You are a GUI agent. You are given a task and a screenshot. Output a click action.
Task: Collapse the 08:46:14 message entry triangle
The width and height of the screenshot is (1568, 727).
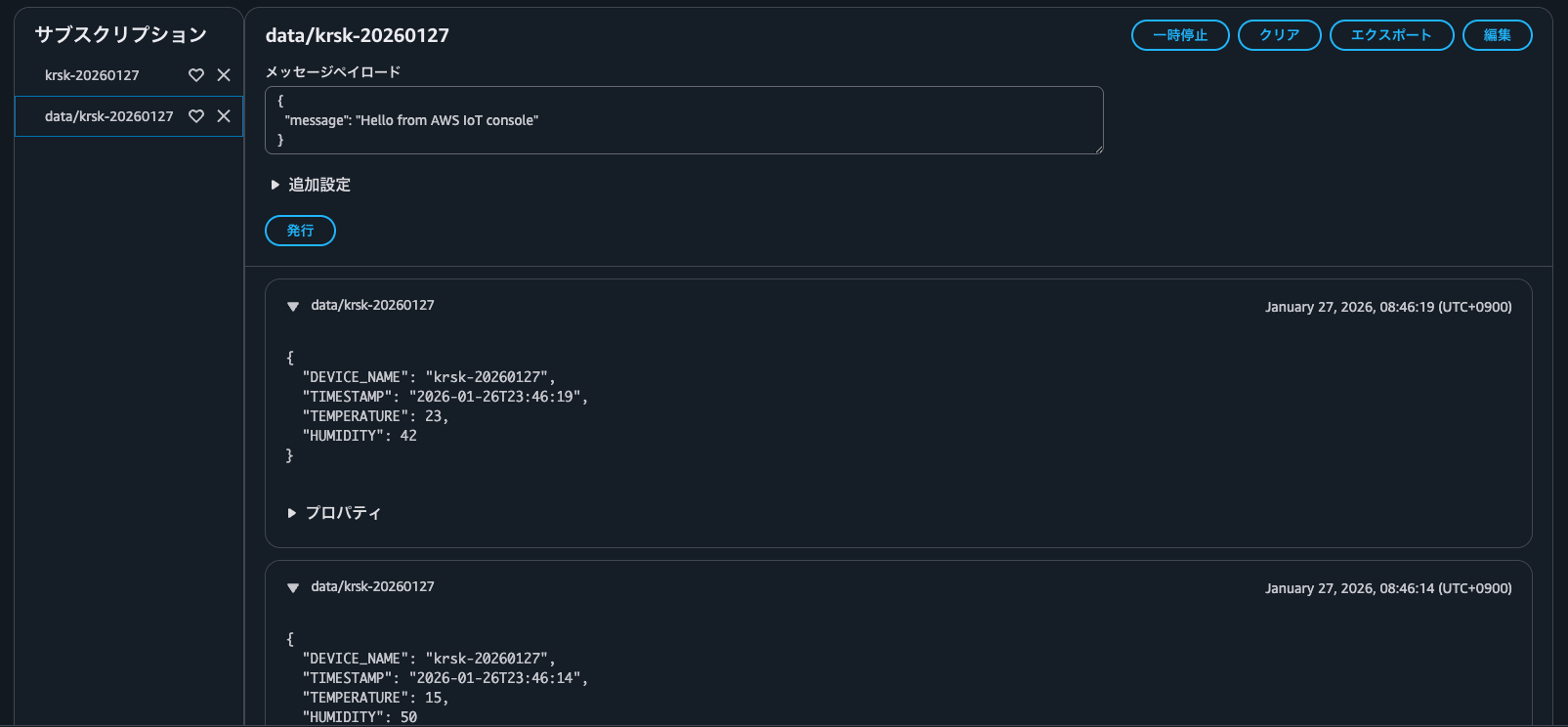pos(293,587)
